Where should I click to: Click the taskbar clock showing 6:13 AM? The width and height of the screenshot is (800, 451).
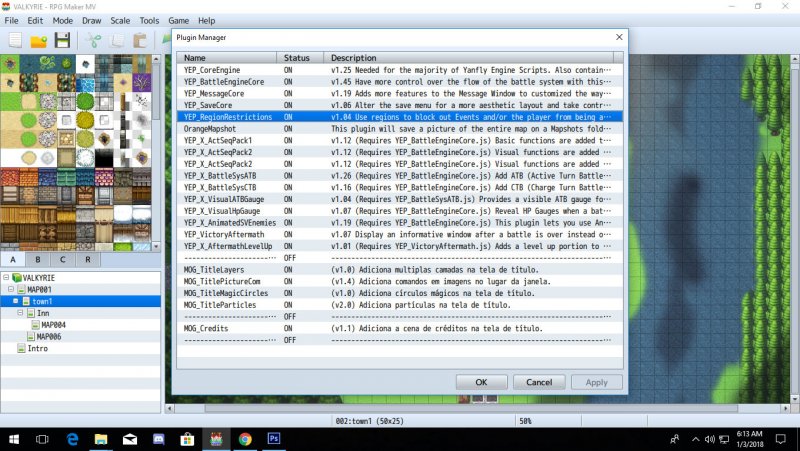pos(749,439)
